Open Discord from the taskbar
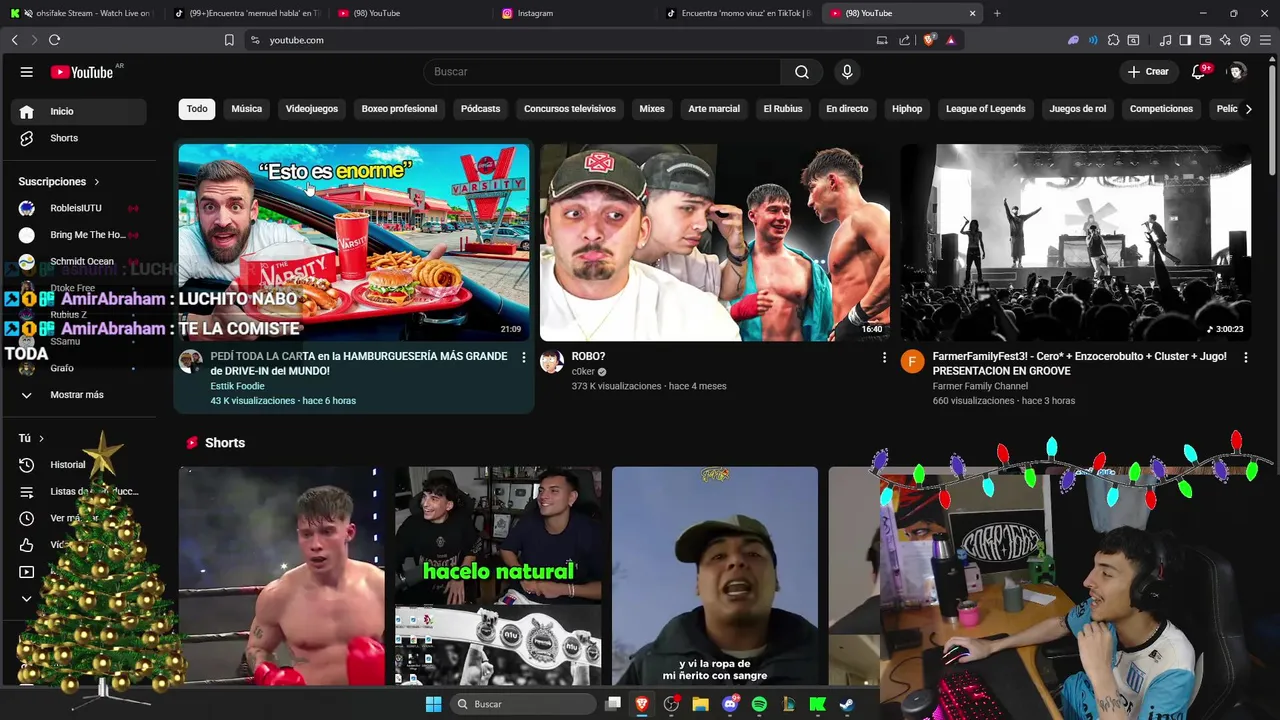1280x720 pixels. pos(730,704)
